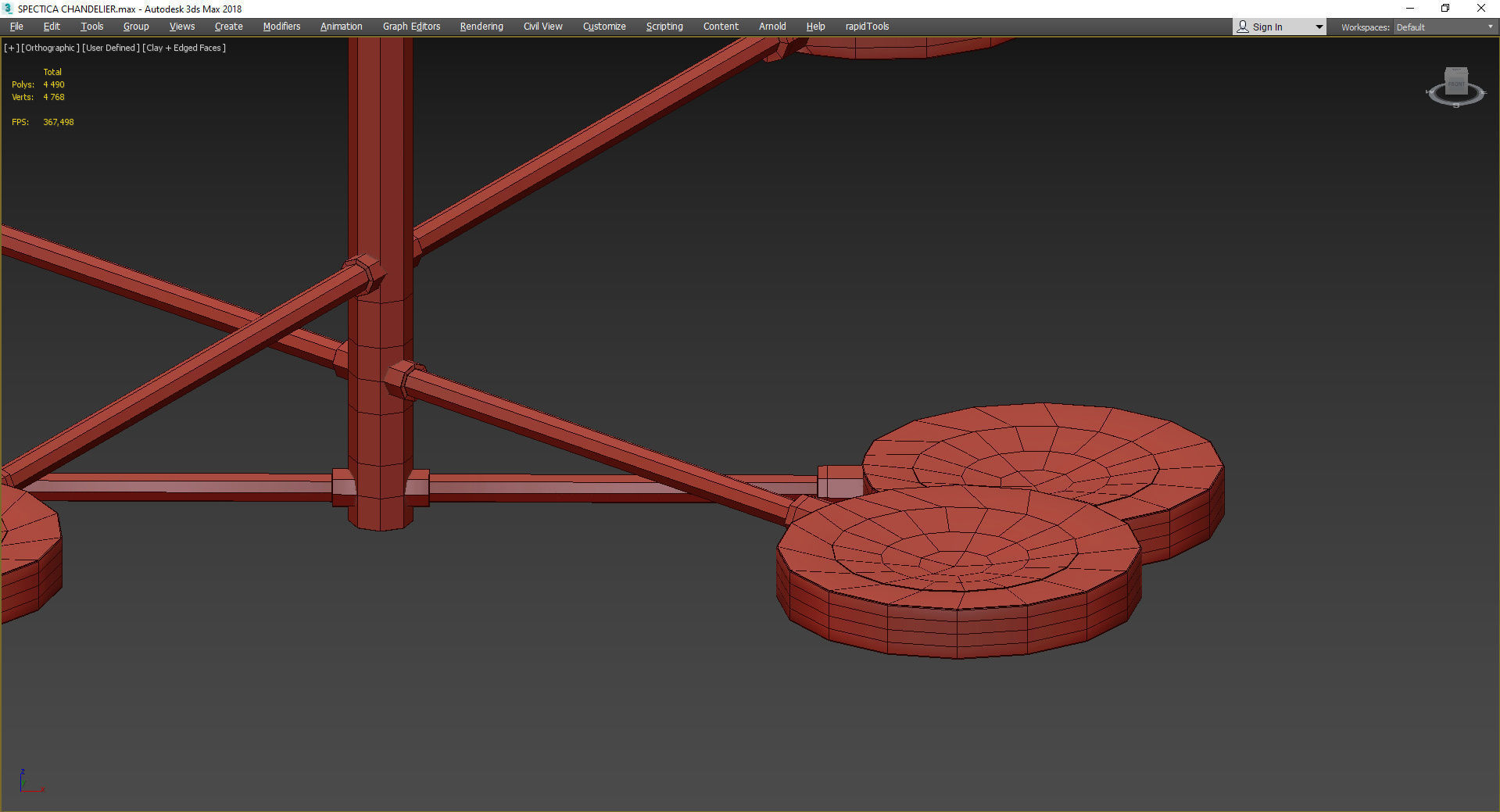Open the rapidTools menu
Image resolution: width=1500 pixels, height=812 pixels.
pos(867,27)
